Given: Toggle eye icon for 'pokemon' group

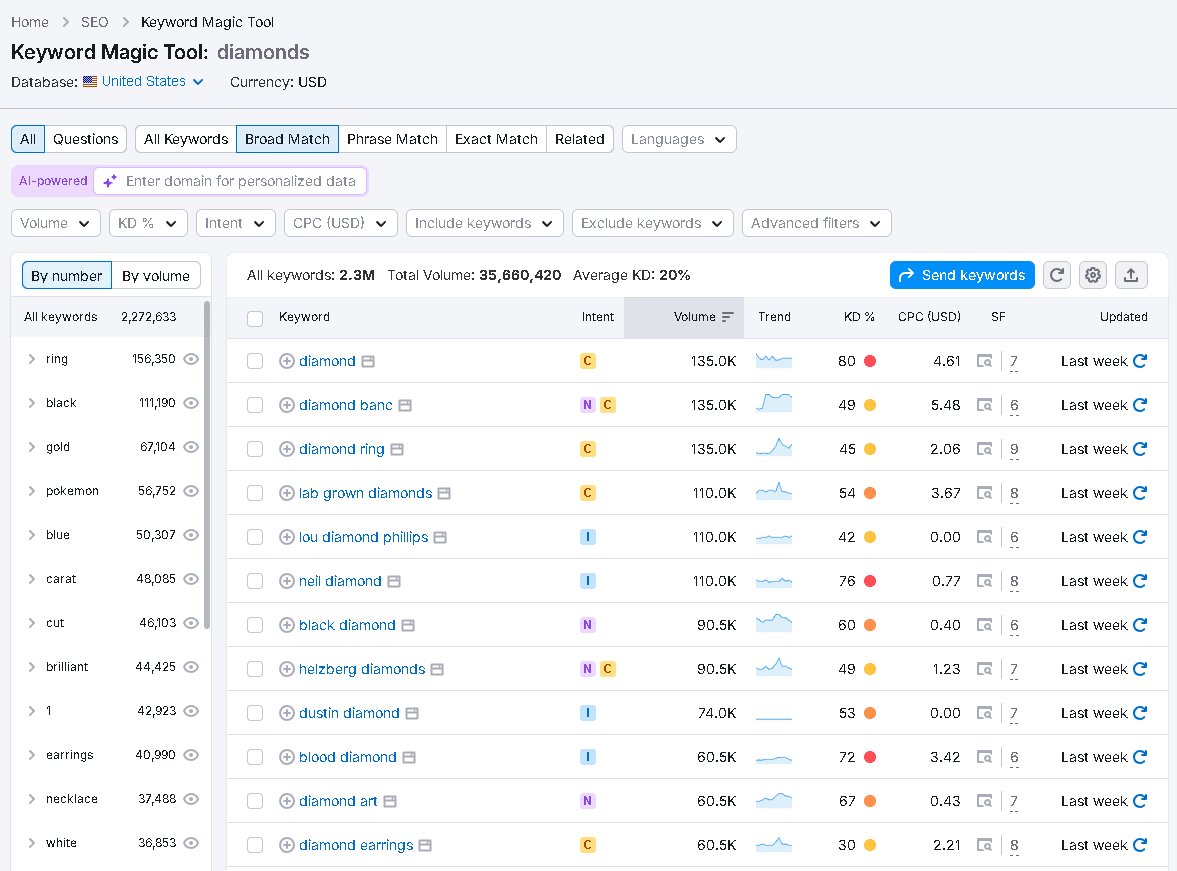Looking at the screenshot, I should pos(191,491).
